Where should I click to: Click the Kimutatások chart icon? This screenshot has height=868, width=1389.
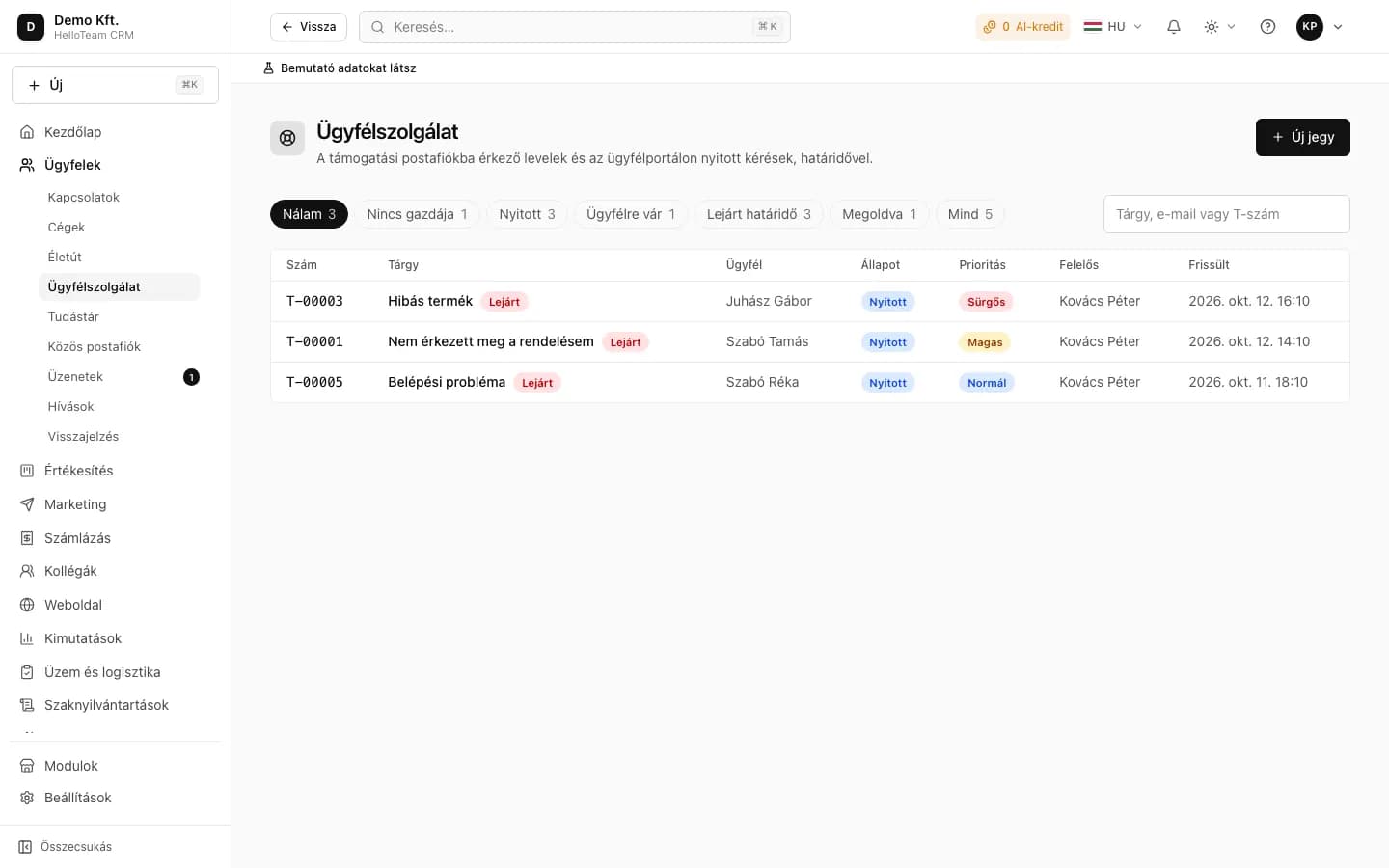tap(27, 638)
